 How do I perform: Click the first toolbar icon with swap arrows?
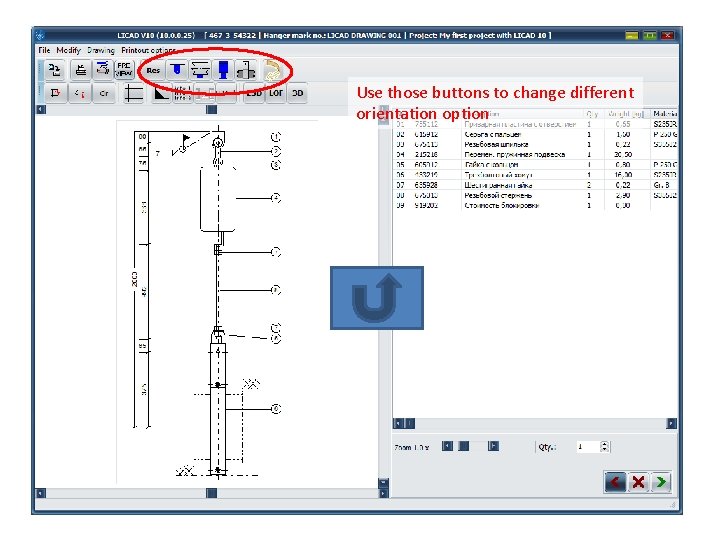[x=56, y=70]
